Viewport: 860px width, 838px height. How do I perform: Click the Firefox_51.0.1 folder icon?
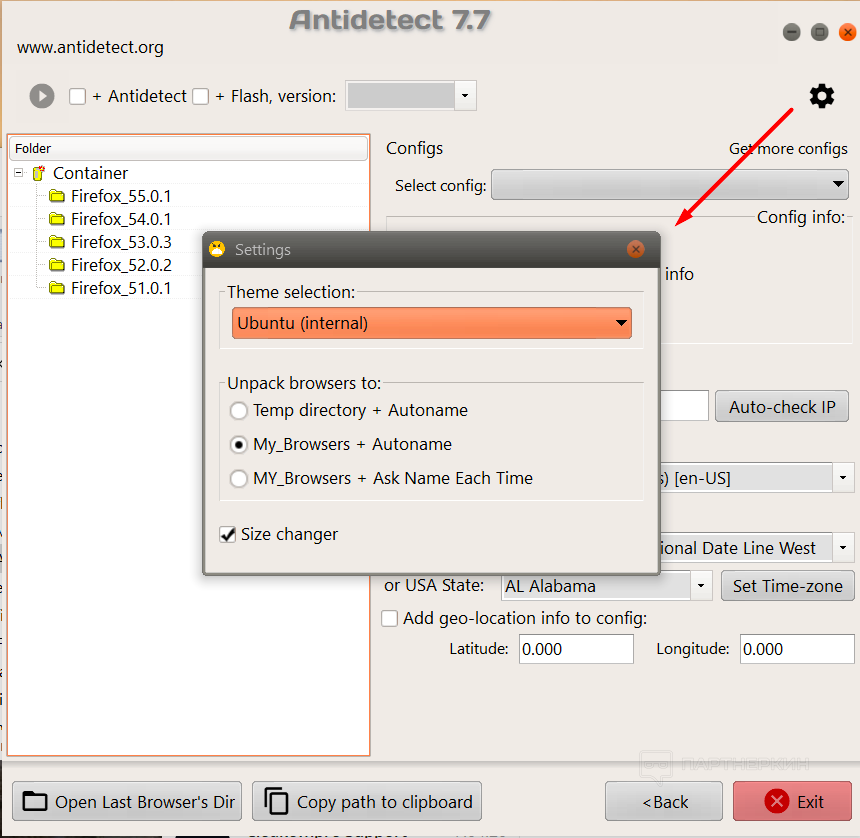pyautogui.click(x=56, y=288)
